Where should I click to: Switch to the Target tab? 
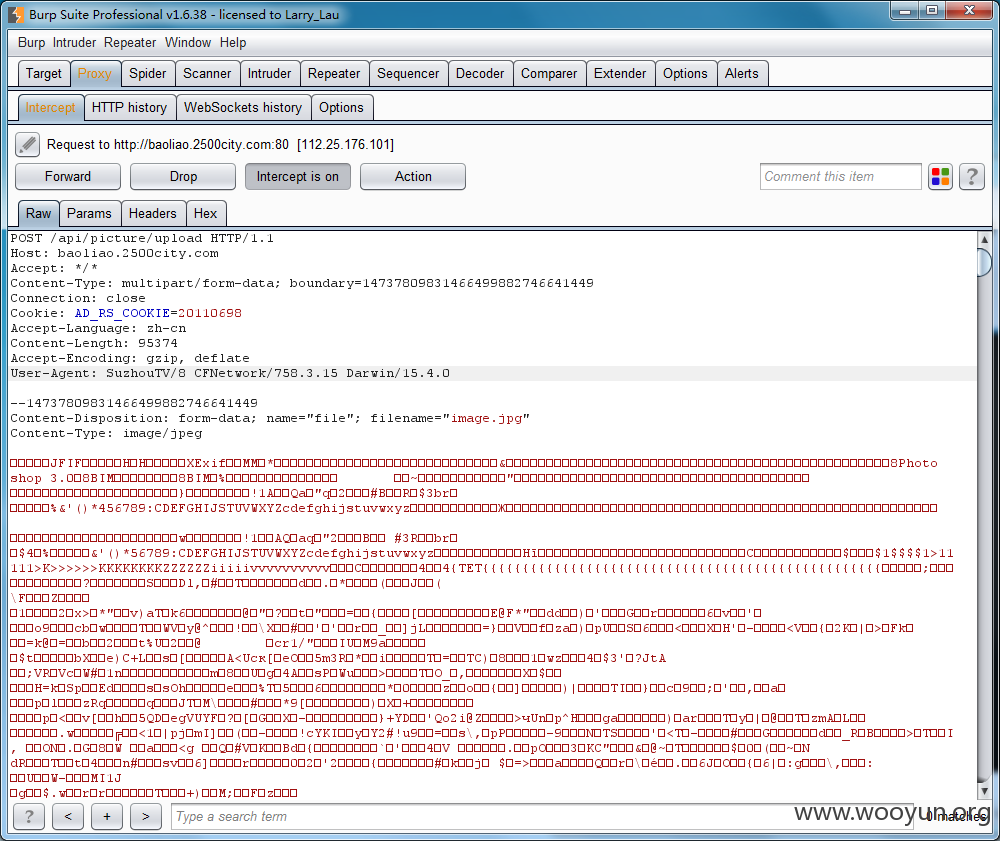tap(44, 73)
